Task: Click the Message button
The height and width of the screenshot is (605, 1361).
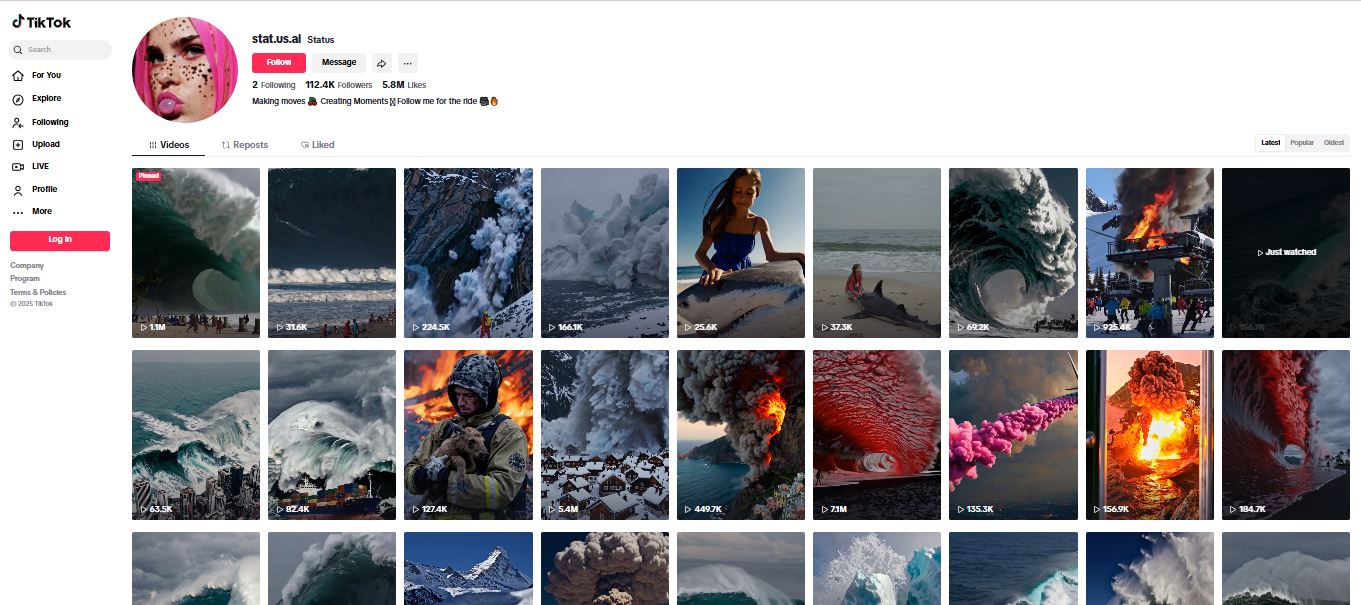Action: 339,63
